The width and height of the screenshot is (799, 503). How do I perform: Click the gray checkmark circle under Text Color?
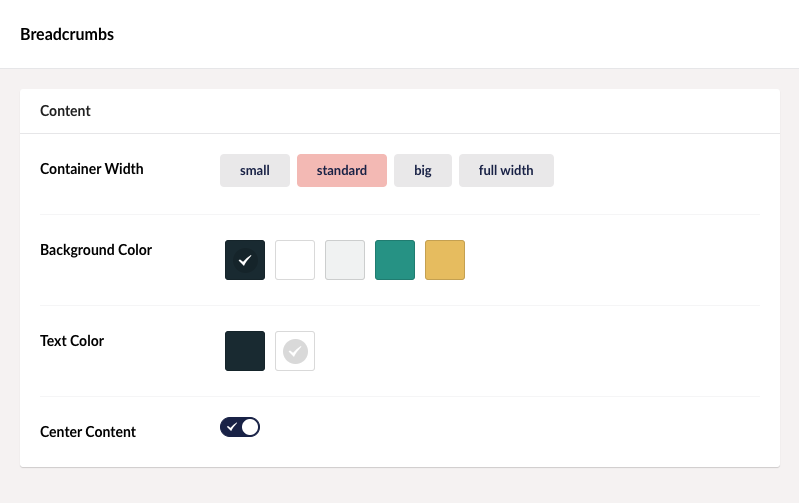pos(295,351)
